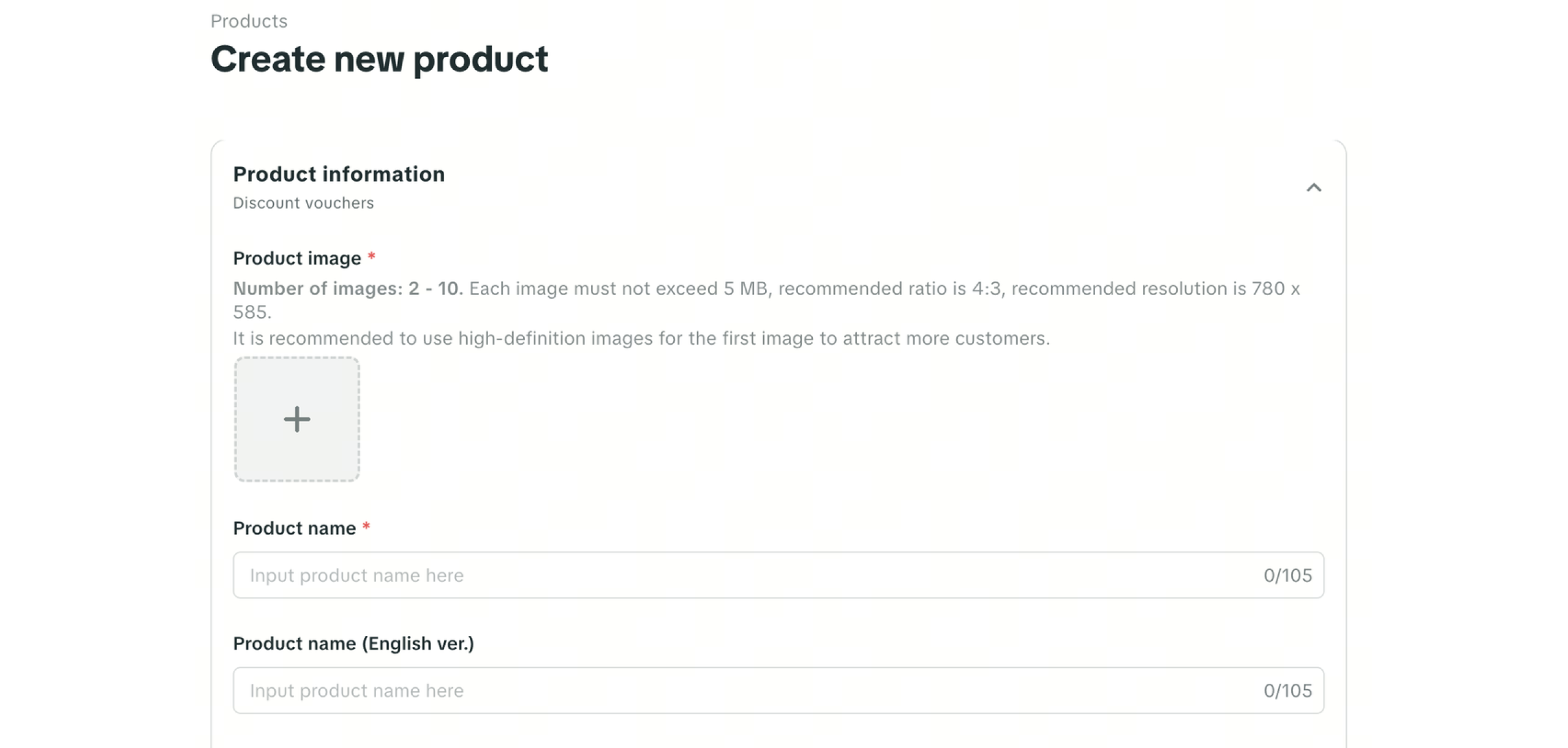Click the Product name label text
The image size is (1568, 748).
pos(294,528)
